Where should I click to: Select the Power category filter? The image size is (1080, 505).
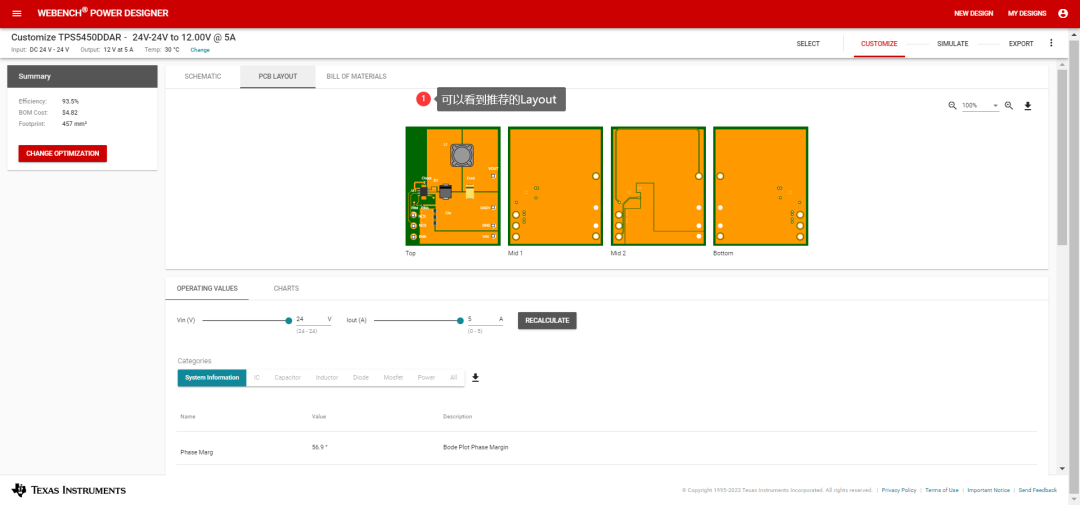pyautogui.click(x=426, y=378)
